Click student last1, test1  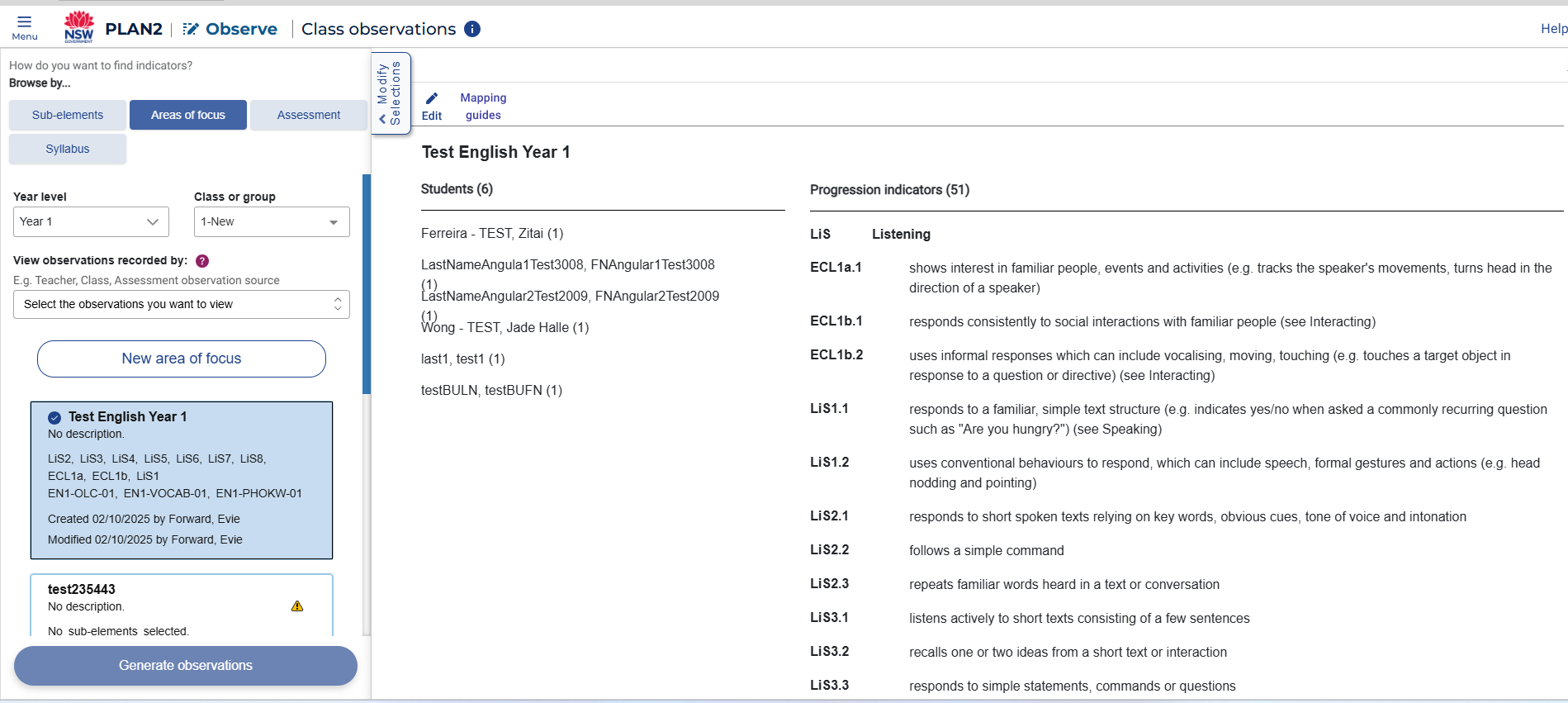[462, 359]
